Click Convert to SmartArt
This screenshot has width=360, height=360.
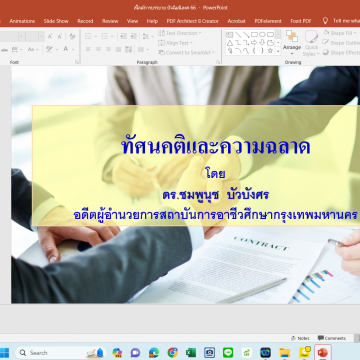pyautogui.click(x=187, y=52)
